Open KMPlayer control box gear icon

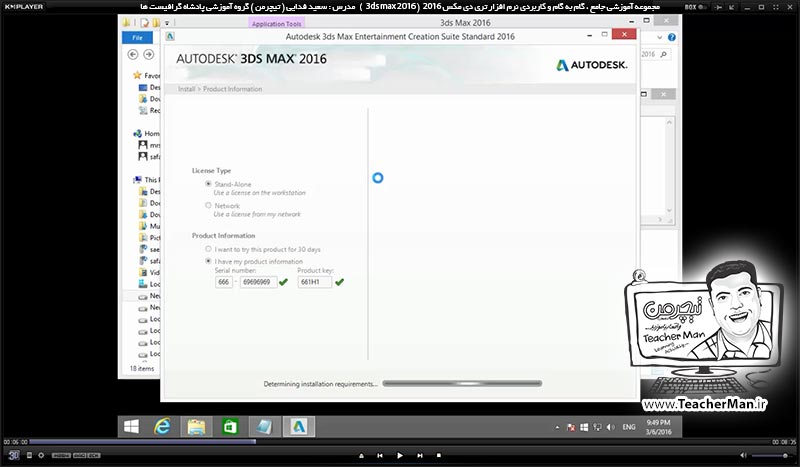[x=41, y=455]
